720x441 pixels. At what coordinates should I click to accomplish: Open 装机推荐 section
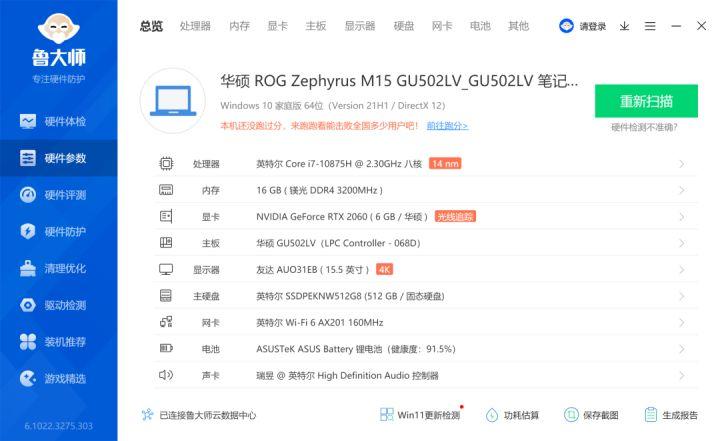pyautogui.click(x=58, y=342)
